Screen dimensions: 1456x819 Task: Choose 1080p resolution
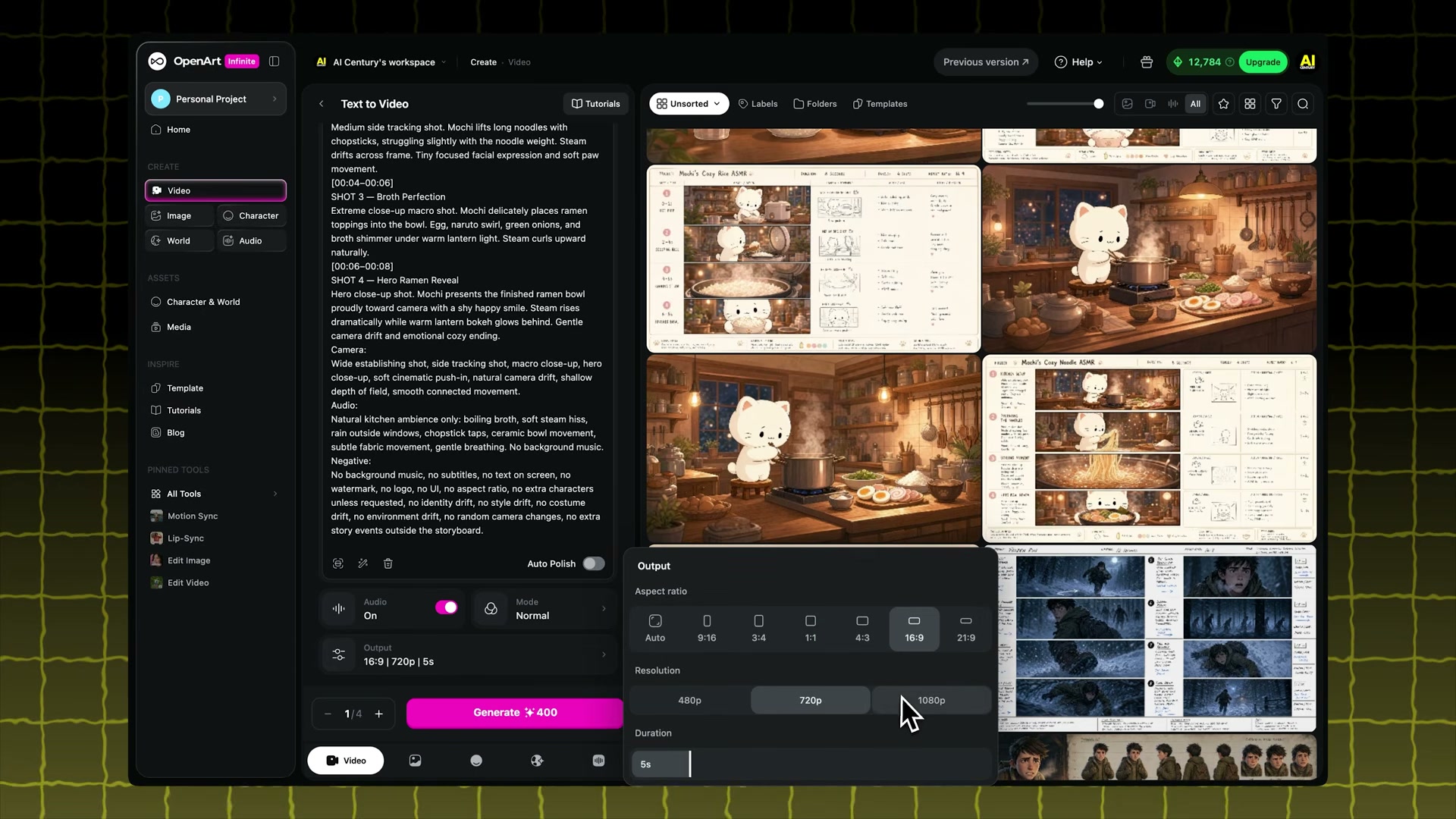(931, 700)
